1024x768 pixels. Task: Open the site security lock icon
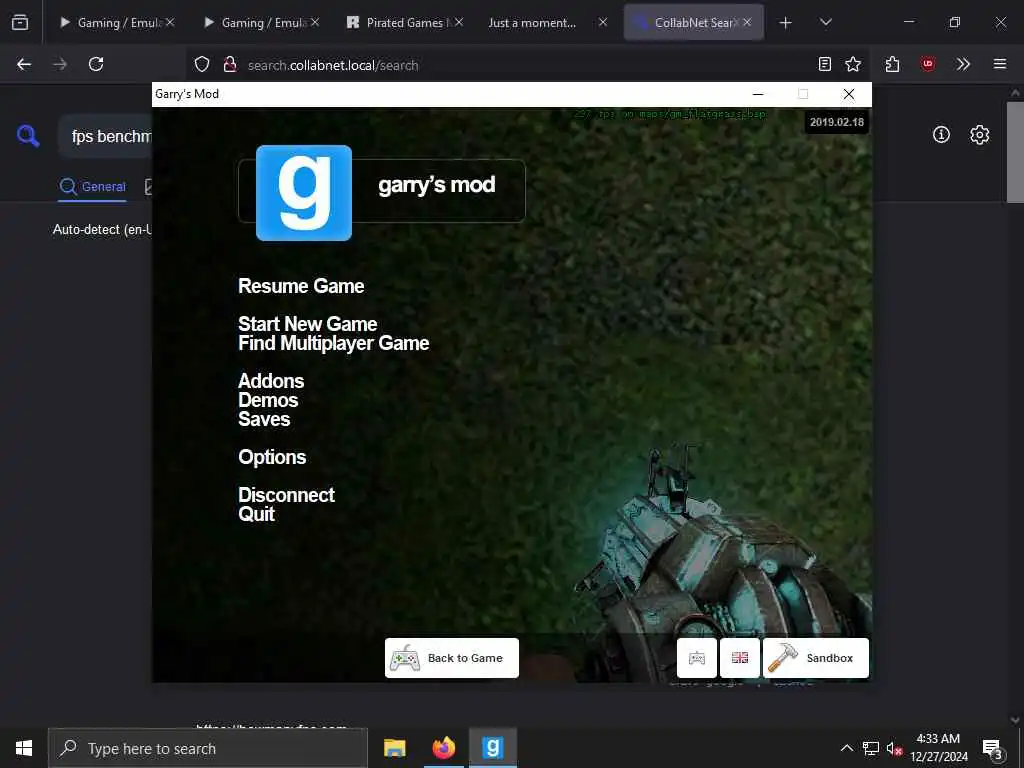pos(229,64)
